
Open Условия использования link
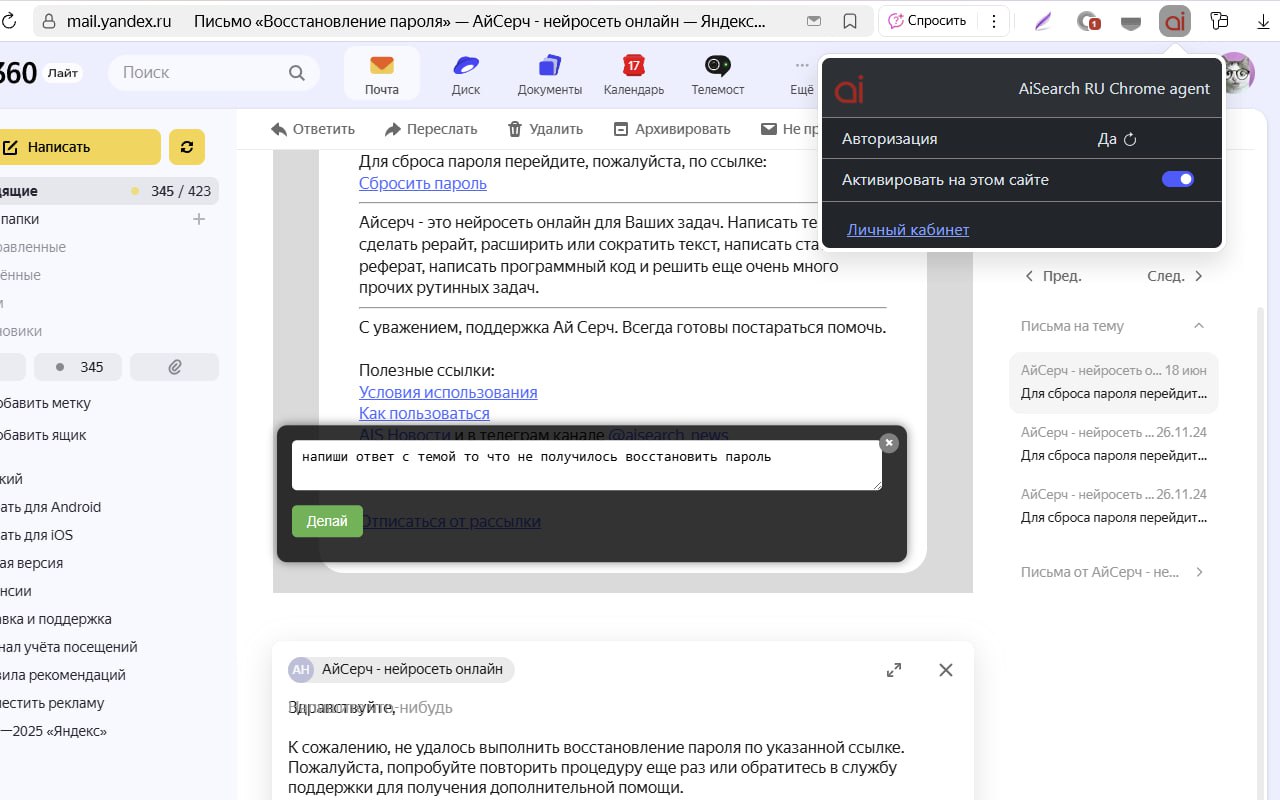click(x=448, y=392)
